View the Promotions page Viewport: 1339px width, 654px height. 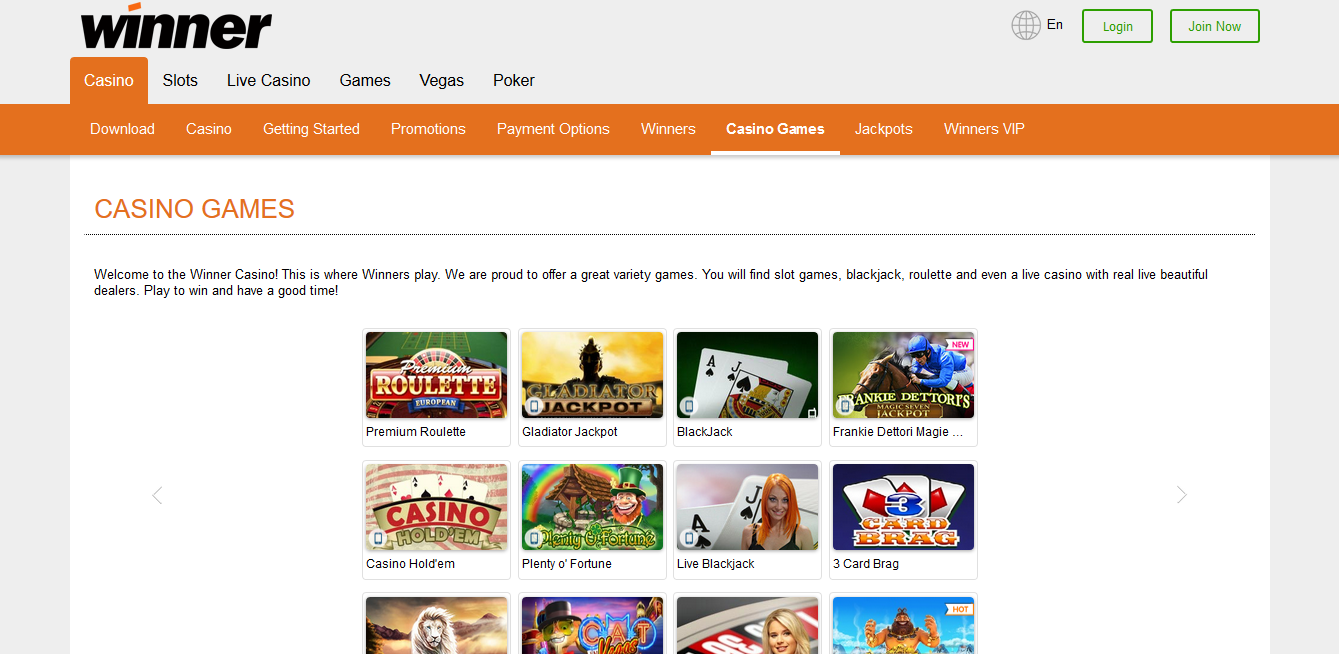coord(428,129)
